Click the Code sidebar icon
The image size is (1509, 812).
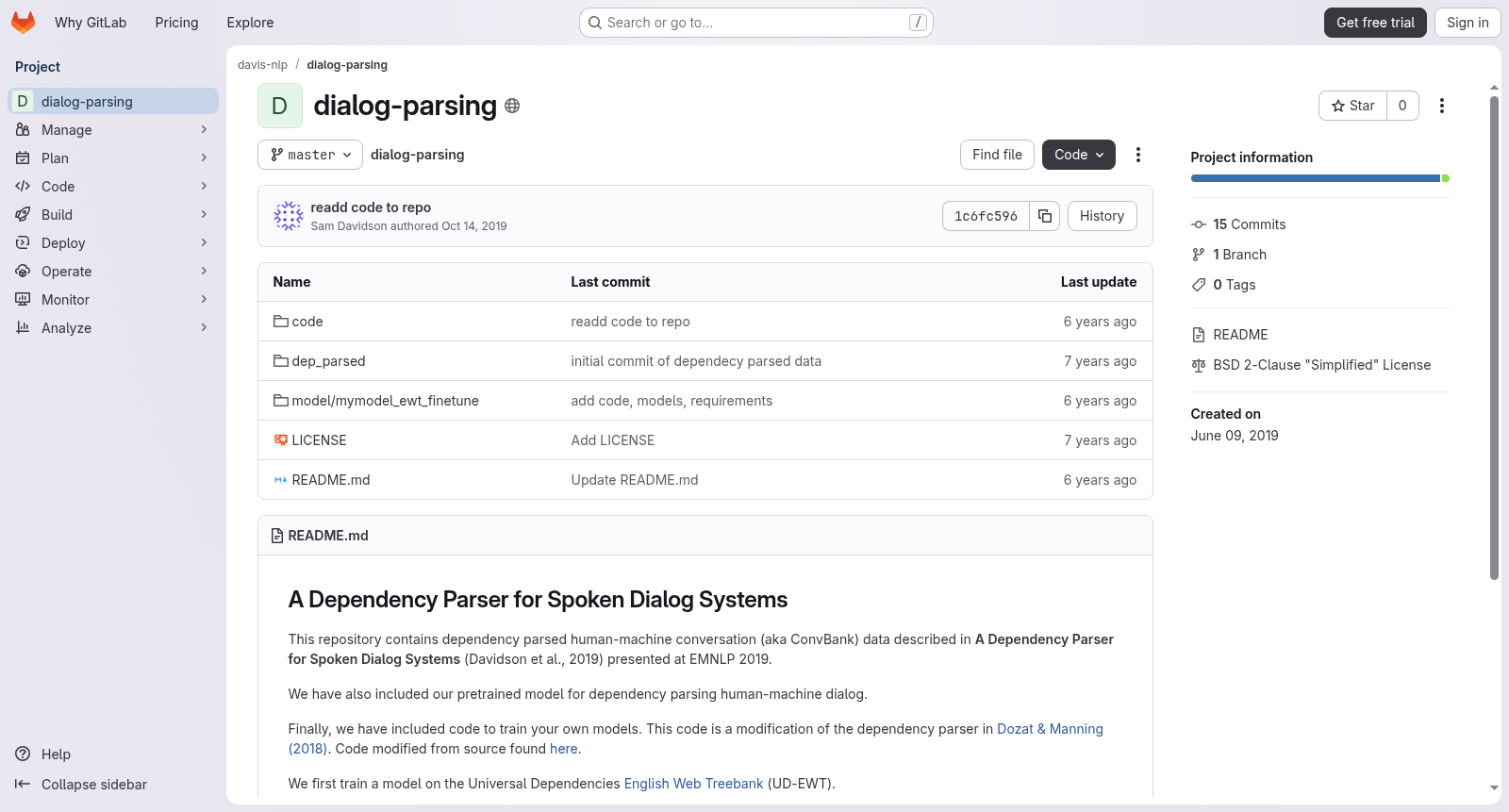coord(23,186)
